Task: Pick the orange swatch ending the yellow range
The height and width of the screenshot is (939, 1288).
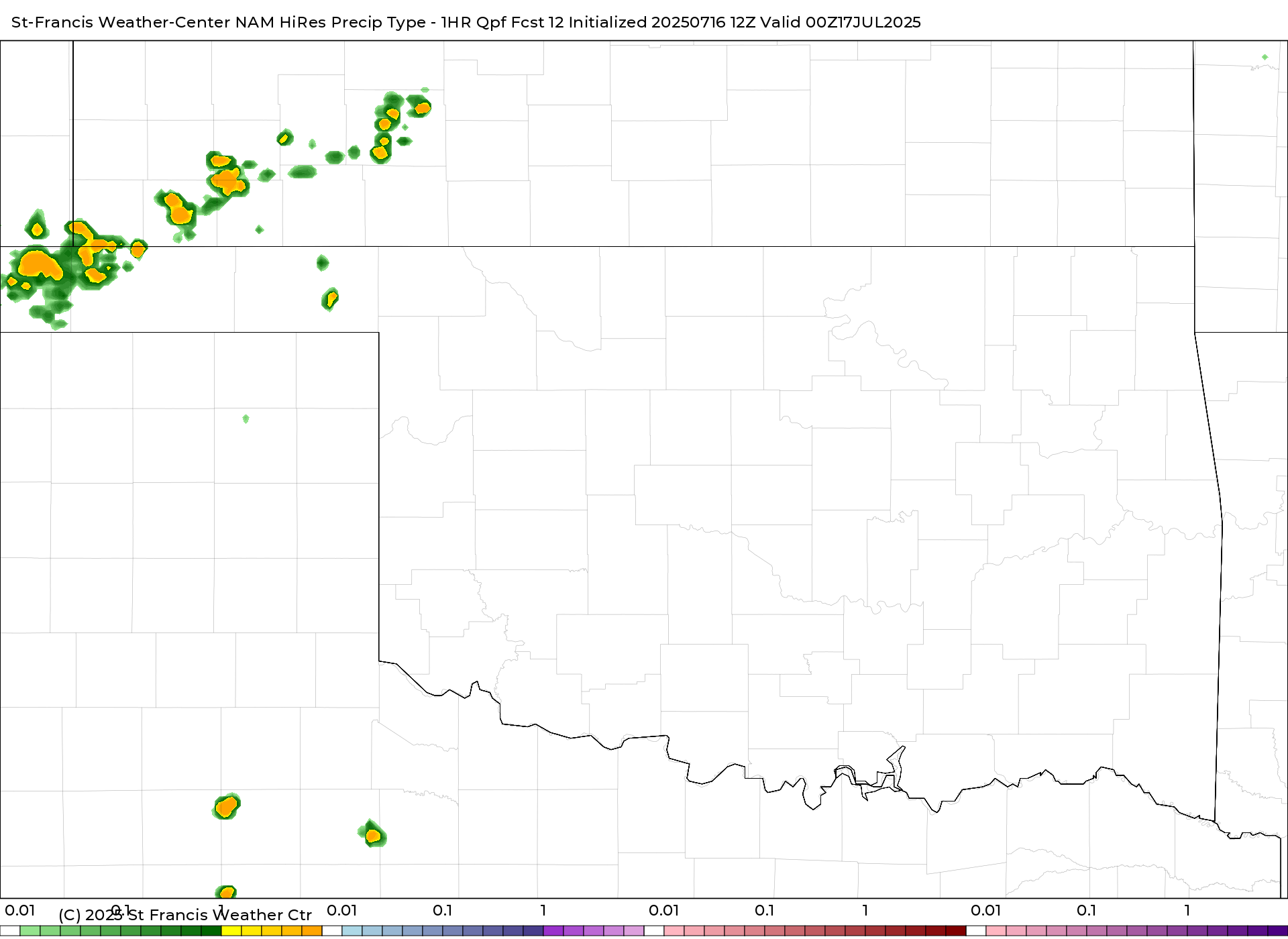Action: (x=312, y=931)
